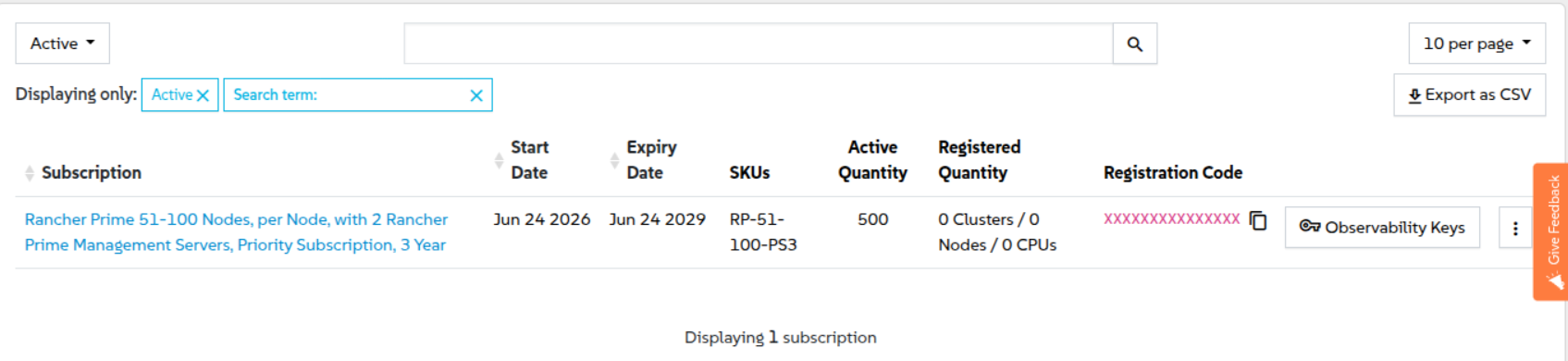Click the magnifying glass search icon
Viewport: 1568px width, 361px height.
tap(1134, 44)
